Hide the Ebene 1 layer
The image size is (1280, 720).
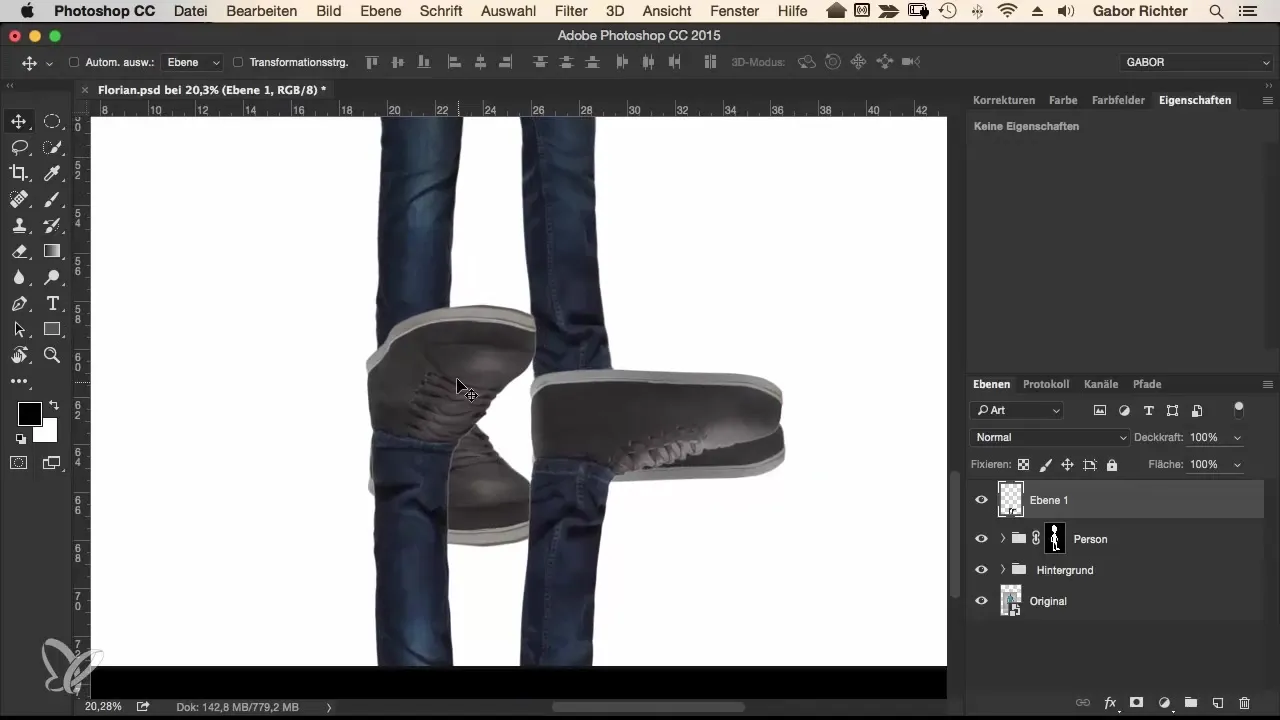981,500
